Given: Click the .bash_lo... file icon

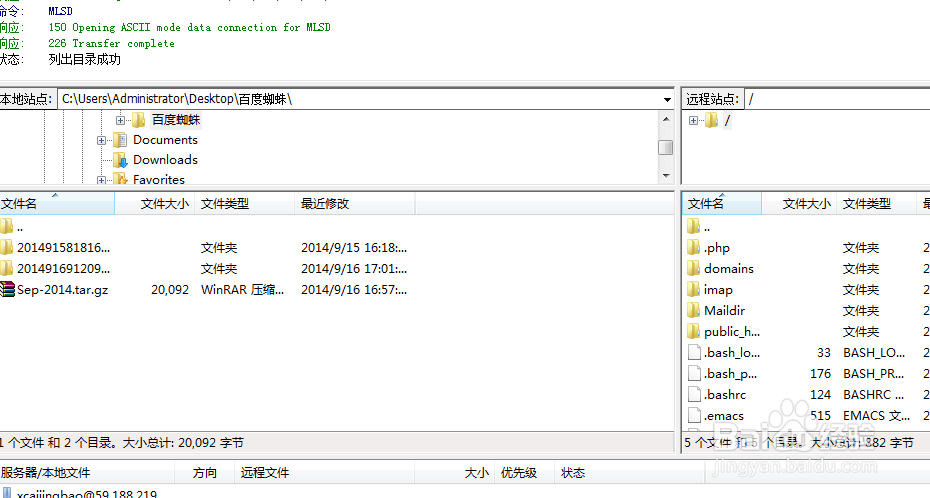Looking at the screenshot, I should (694, 352).
